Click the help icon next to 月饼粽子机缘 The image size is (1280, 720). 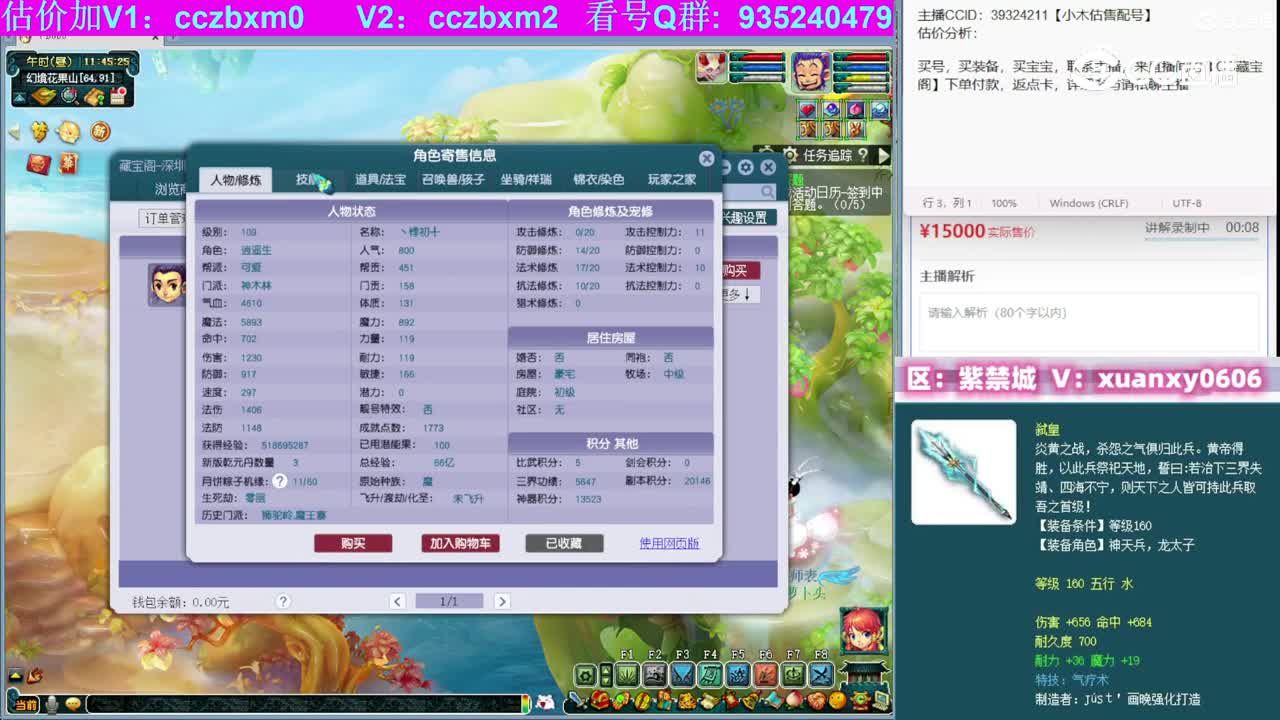pyautogui.click(x=280, y=481)
